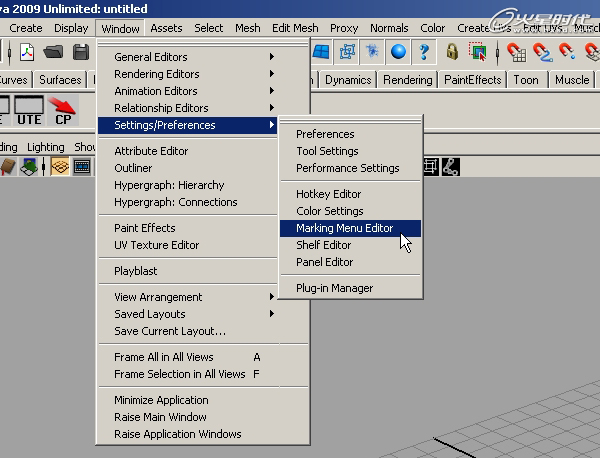Switch to the PaintEffects shelf tab
The height and width of the screenshot is (458, 600).
[x=472, y=80]
